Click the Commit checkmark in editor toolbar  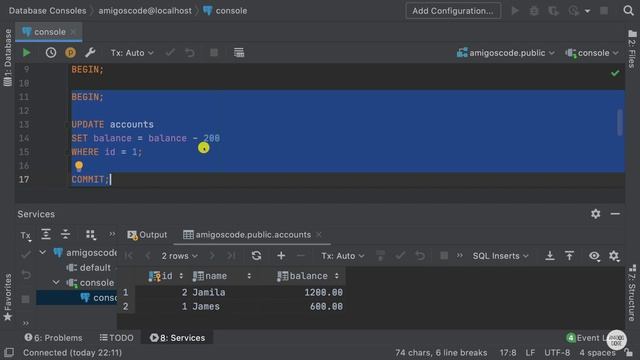tap(170, 53)
